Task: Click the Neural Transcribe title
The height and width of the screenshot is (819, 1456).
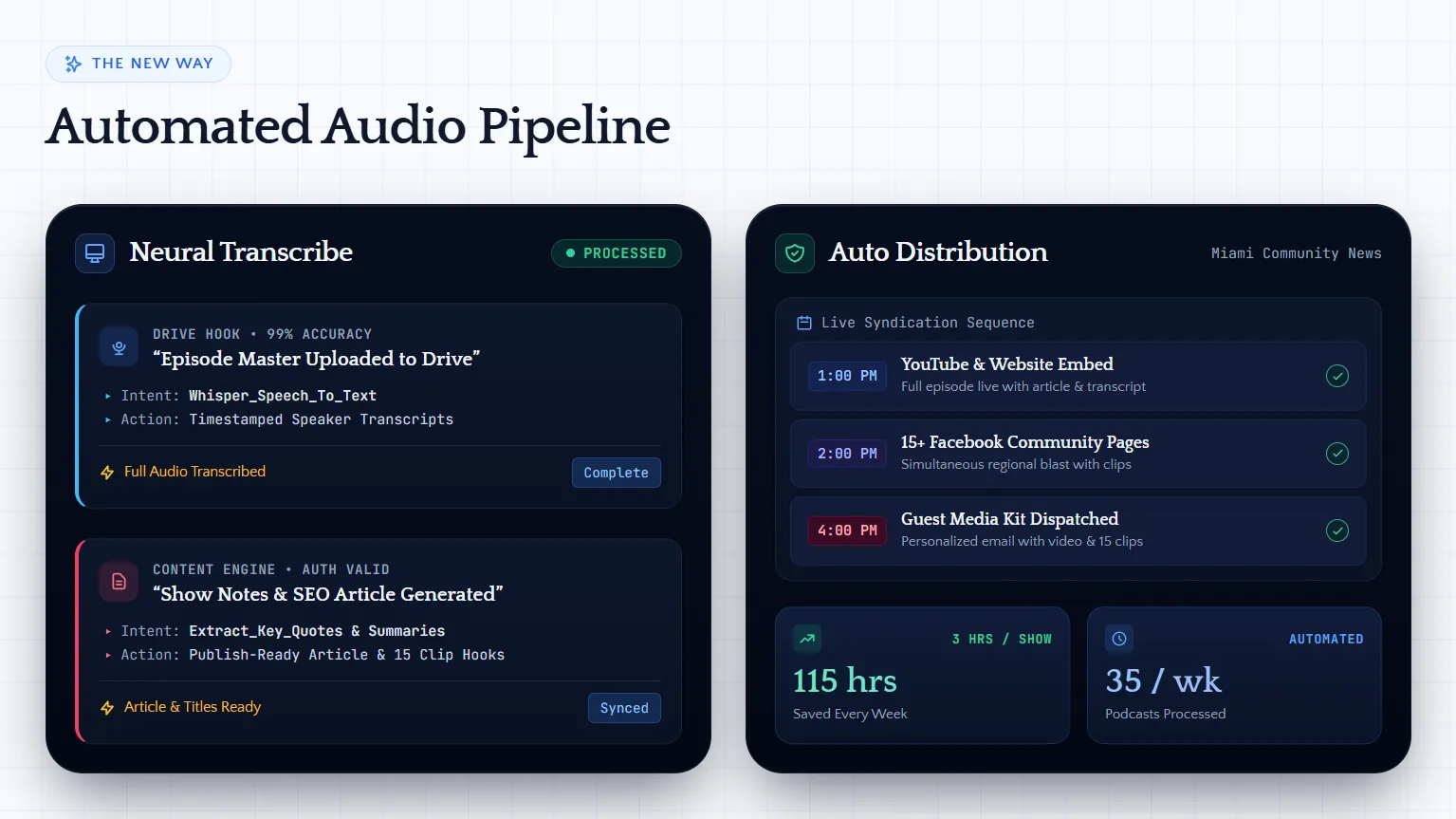Action: pos(241,251)
